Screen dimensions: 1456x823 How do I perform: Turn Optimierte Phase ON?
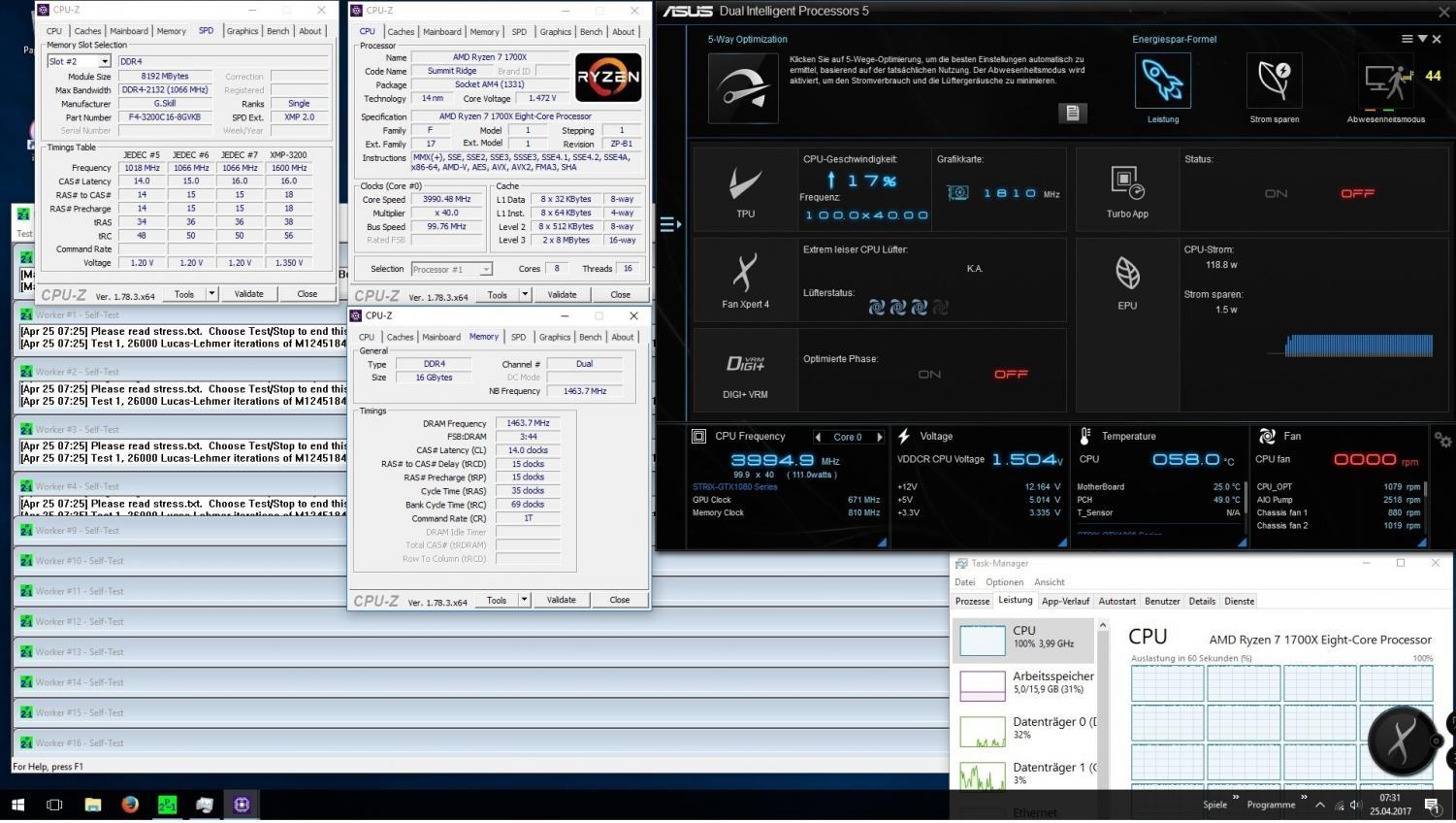tap(929, 375)
